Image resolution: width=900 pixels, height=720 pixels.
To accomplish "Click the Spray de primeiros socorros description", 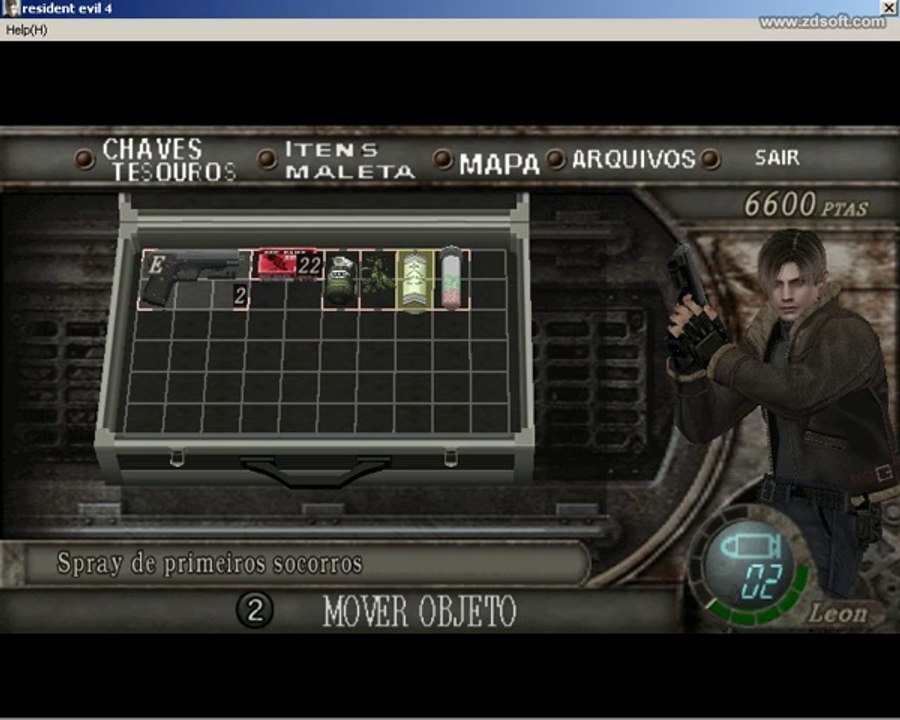I will pyautogui.click(x=210, y=563).
